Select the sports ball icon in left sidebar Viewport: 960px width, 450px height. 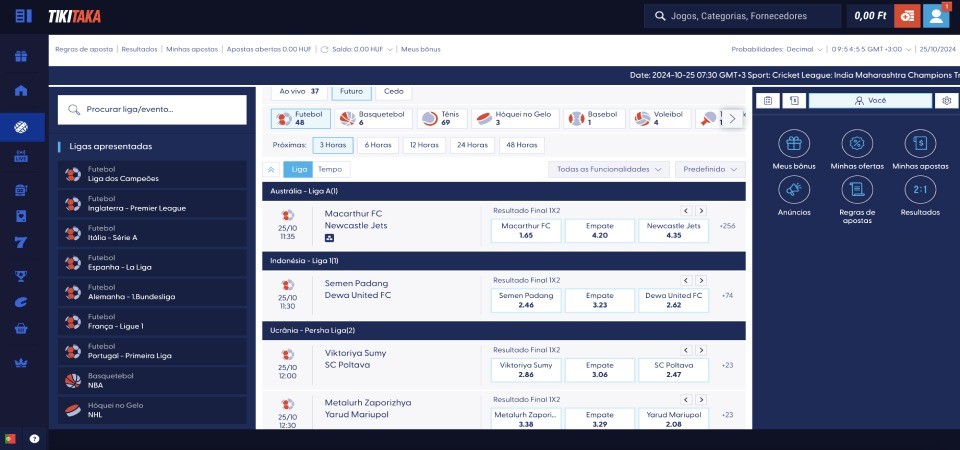[21, 127]
